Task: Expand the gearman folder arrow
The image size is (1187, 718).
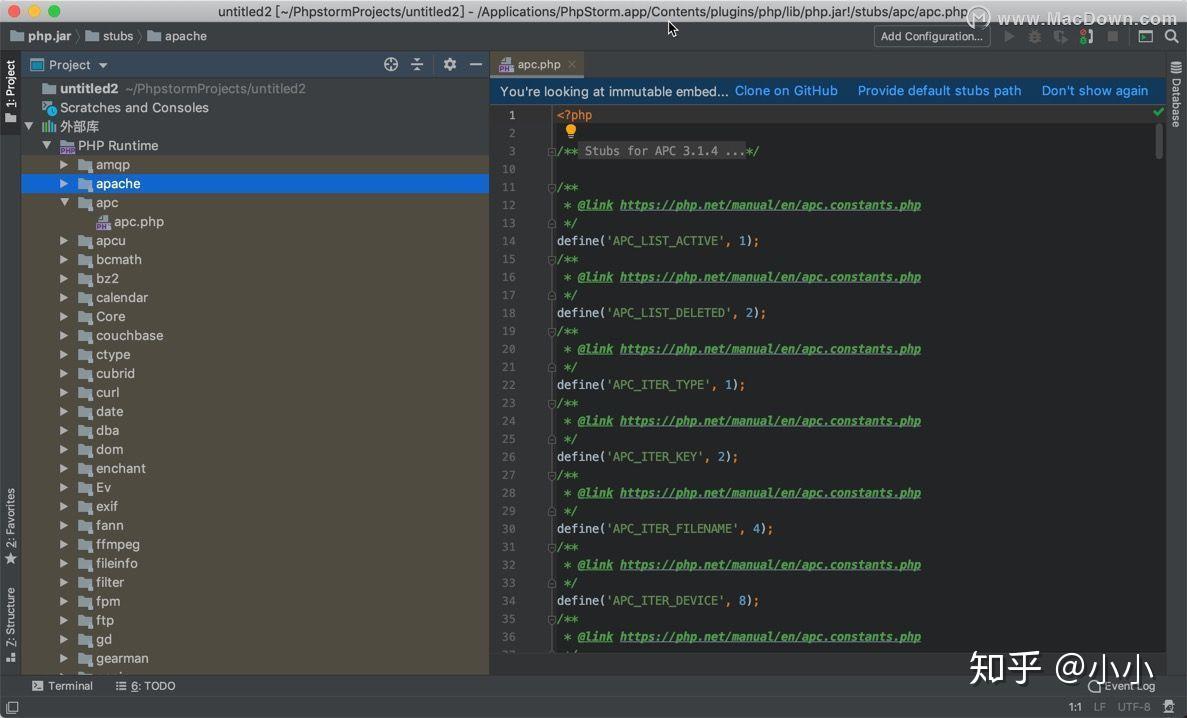Action: [64, 658]
